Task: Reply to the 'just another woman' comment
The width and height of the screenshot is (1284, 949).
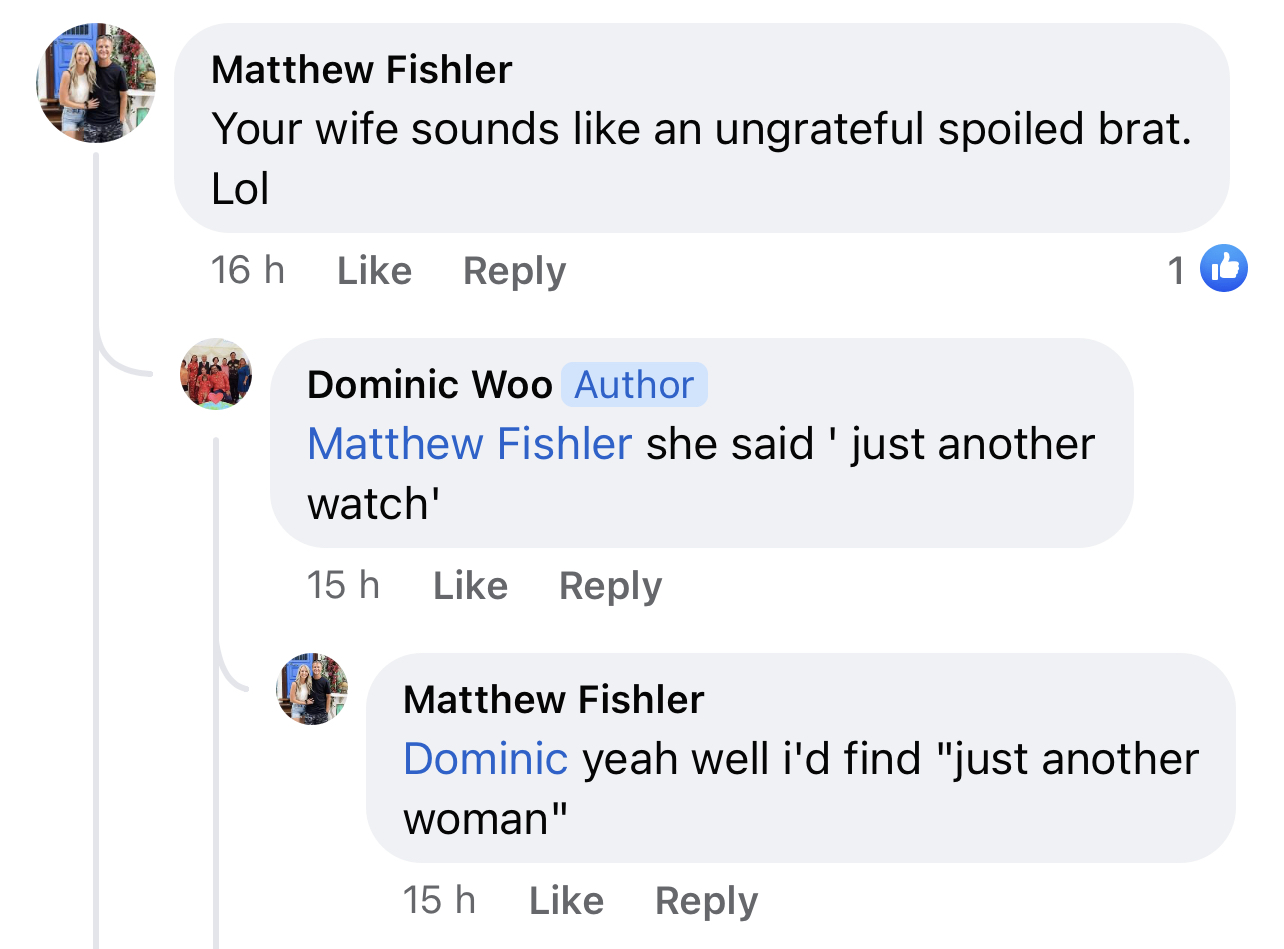Action: pyautogui.click(x=706, y=902)
